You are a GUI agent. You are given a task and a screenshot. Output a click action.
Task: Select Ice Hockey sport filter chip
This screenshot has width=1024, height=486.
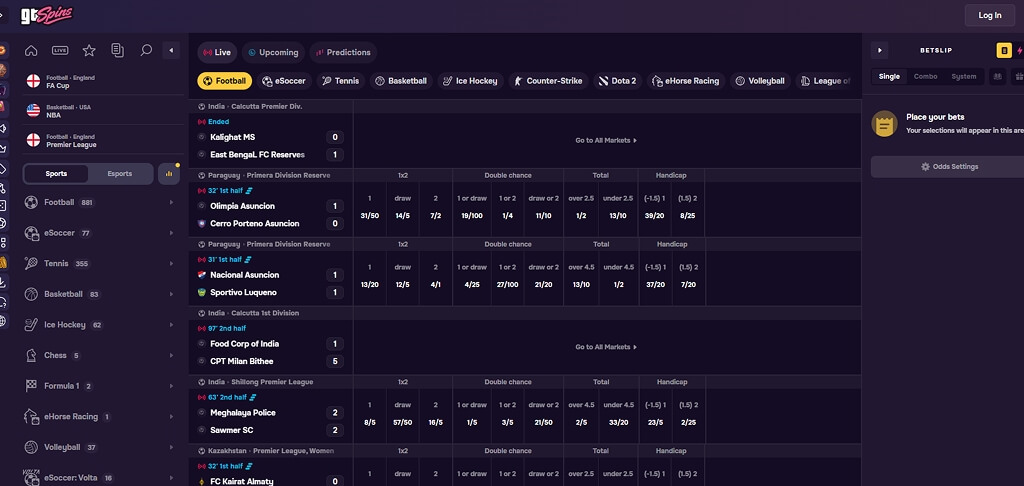[x=470, y=81]
